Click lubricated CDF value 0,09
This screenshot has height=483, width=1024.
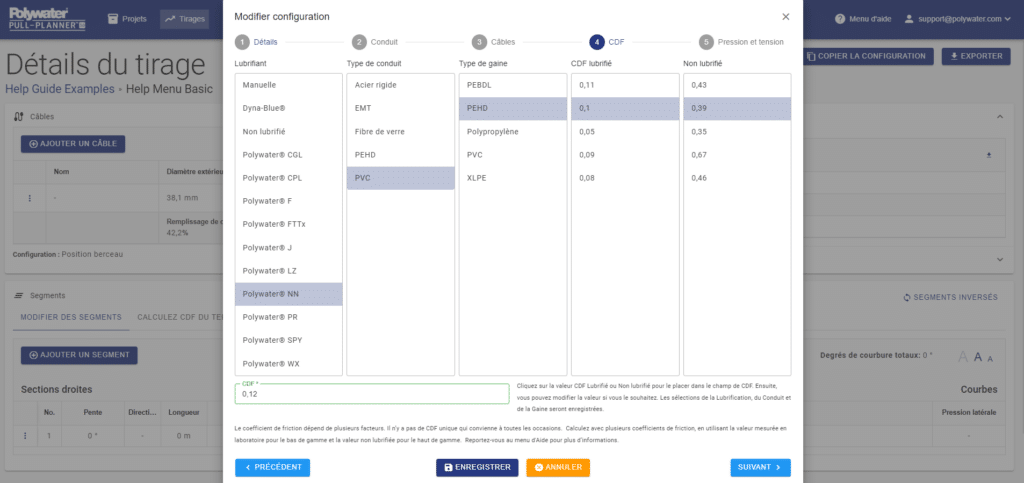point(625,155)
